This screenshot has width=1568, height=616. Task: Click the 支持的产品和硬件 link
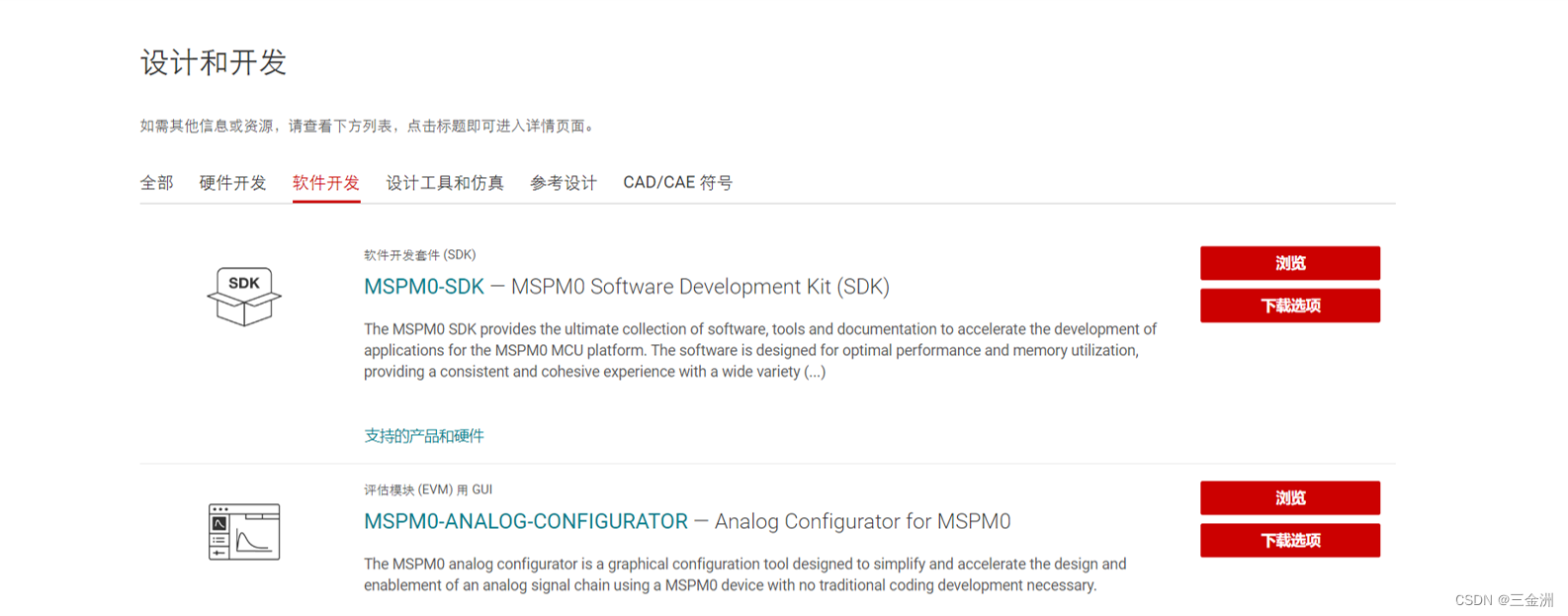coord(424,436)
